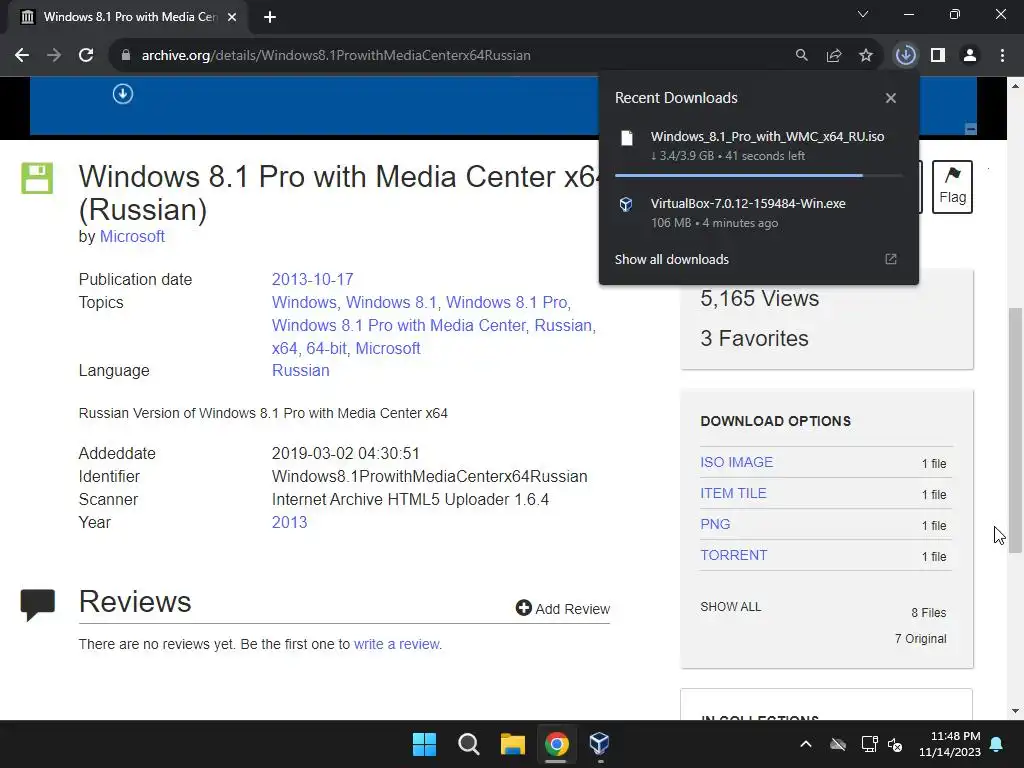Reload the archive.org page
The width and height of the screenshot is (1024, 768).
86,56
